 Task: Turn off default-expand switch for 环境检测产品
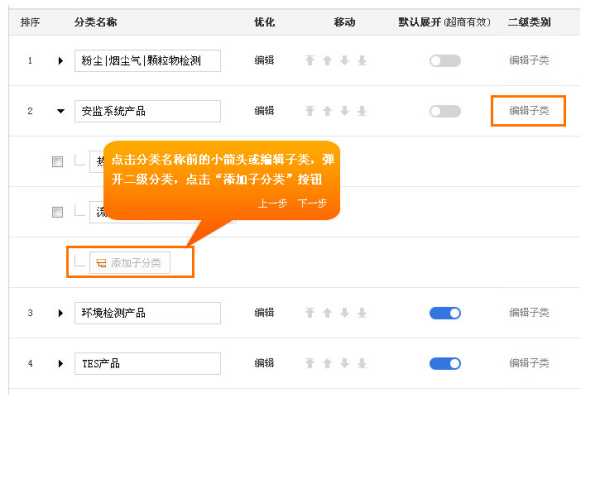click(444, 313)
